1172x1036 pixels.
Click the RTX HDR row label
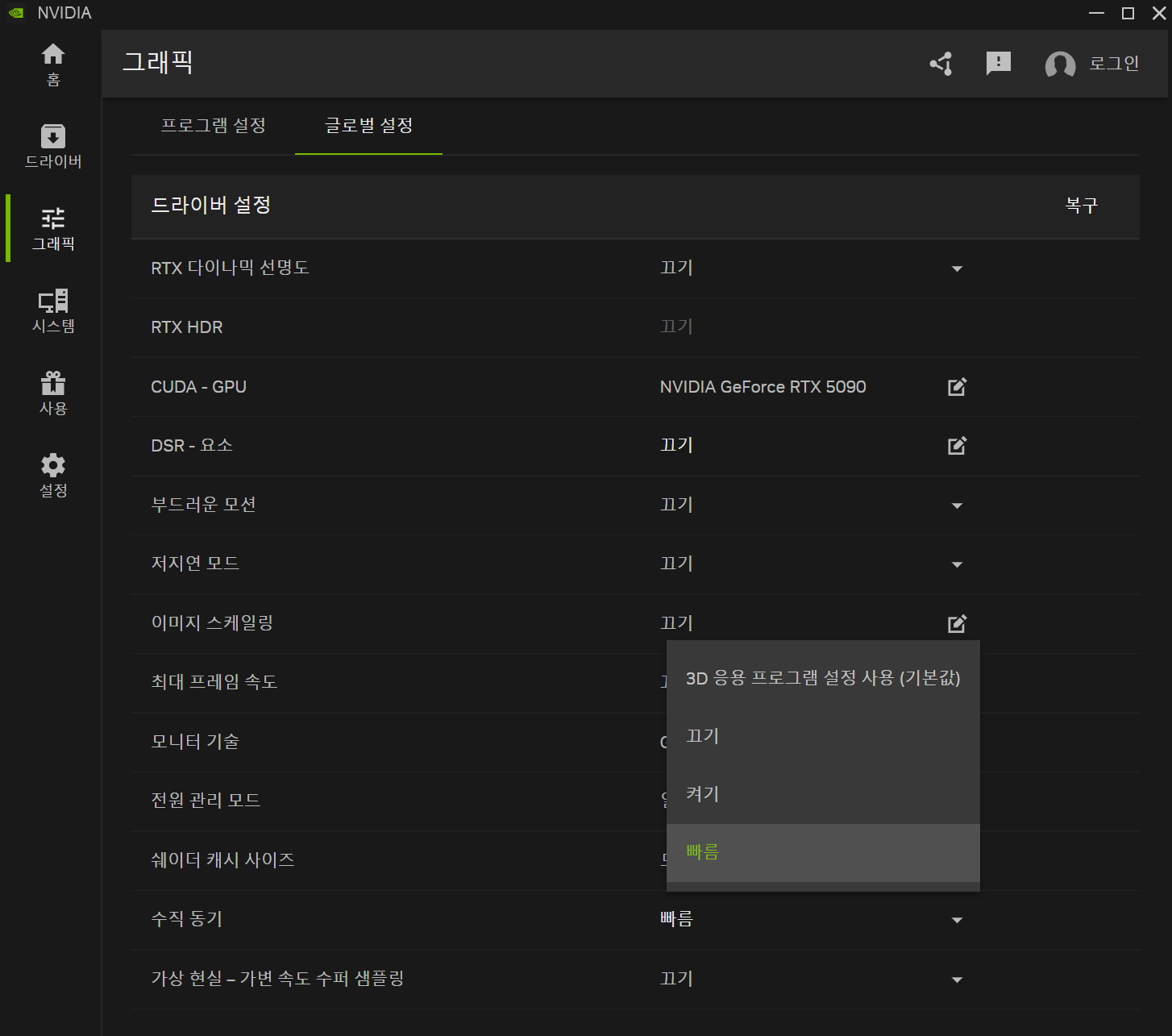tap(187, 327)
